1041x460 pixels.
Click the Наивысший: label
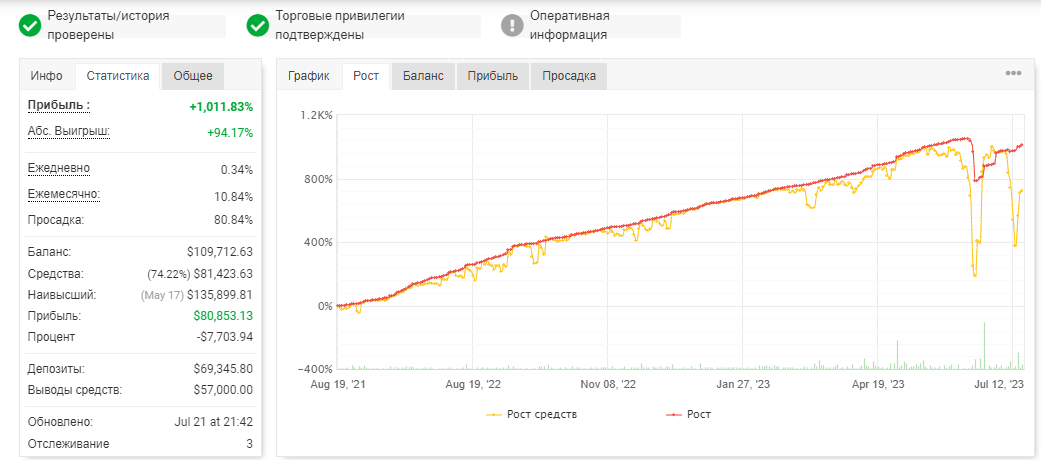click(x=62, y=295)
